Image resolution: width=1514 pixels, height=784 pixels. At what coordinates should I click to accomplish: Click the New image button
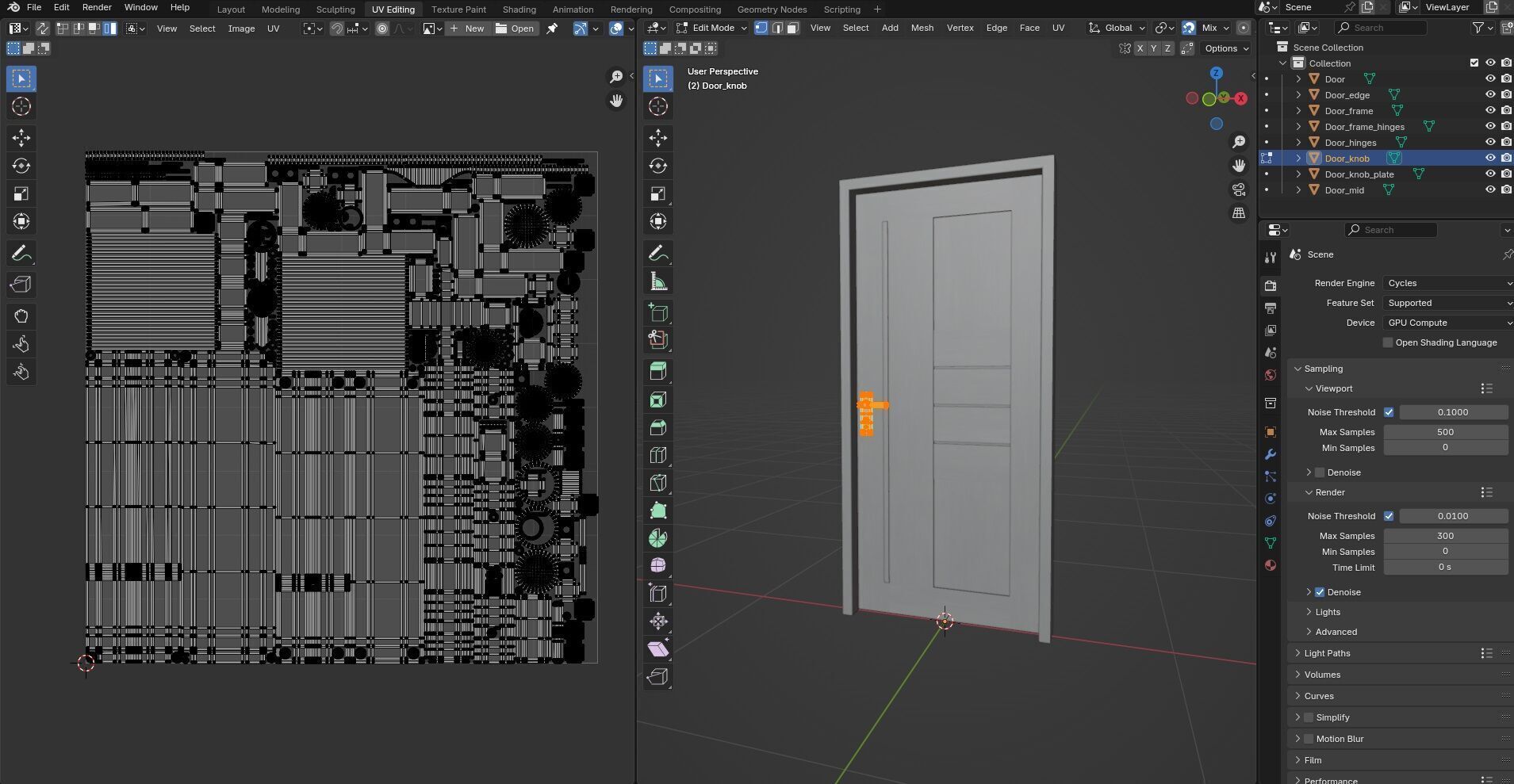tap(466, 29)
